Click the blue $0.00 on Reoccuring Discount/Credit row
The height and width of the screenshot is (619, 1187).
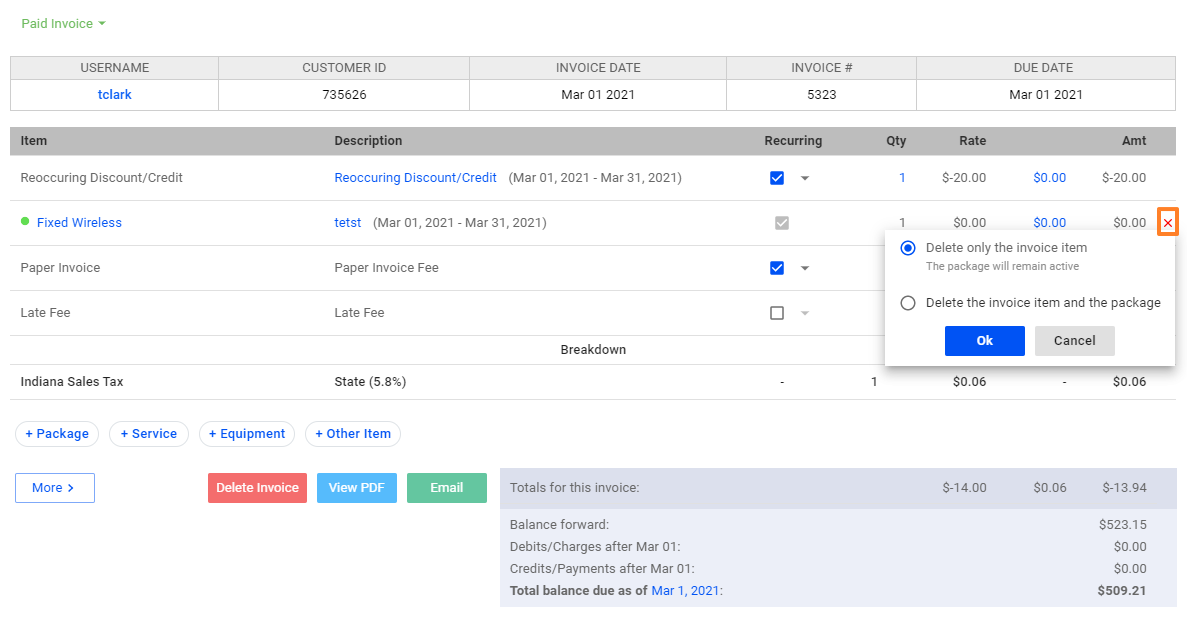tap(1049, 178)
